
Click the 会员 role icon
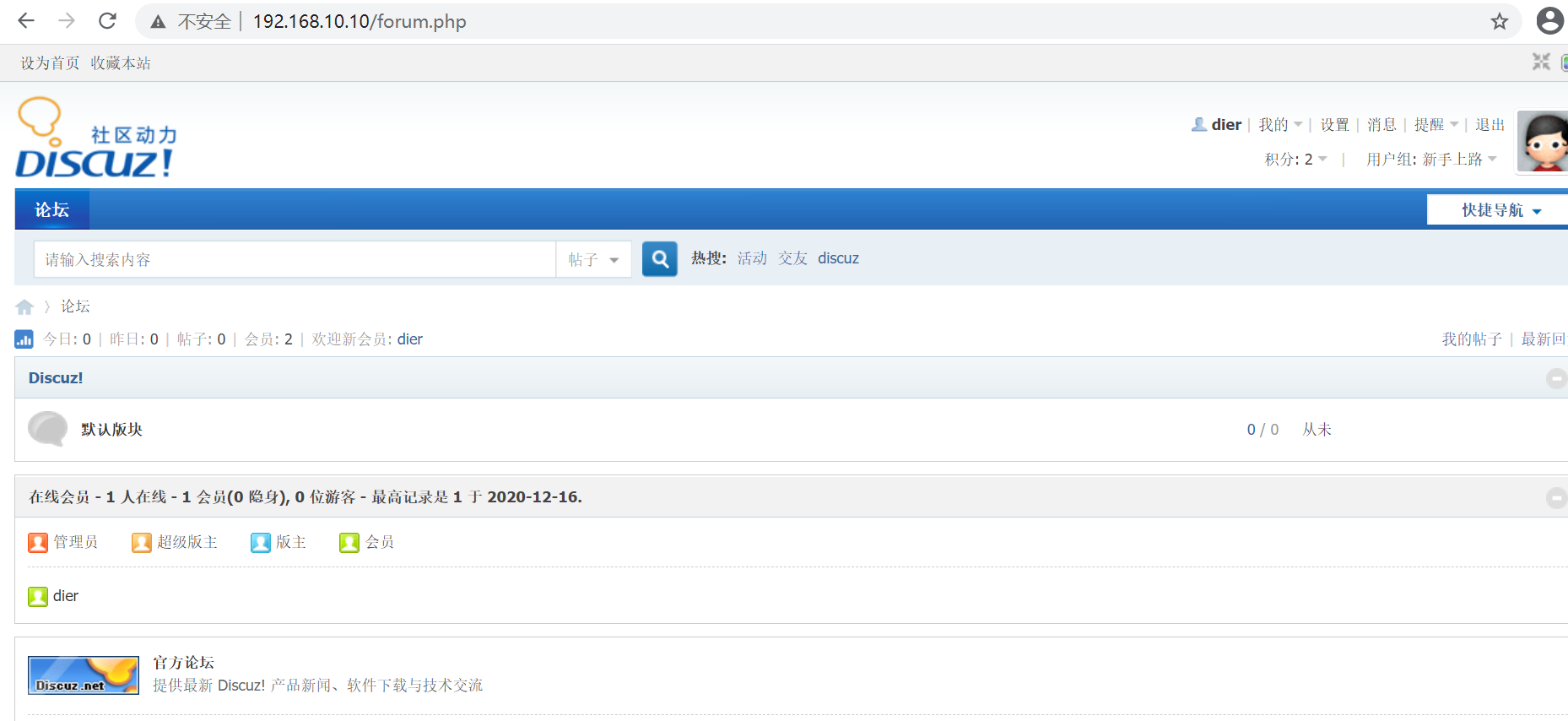pos(349,542)
